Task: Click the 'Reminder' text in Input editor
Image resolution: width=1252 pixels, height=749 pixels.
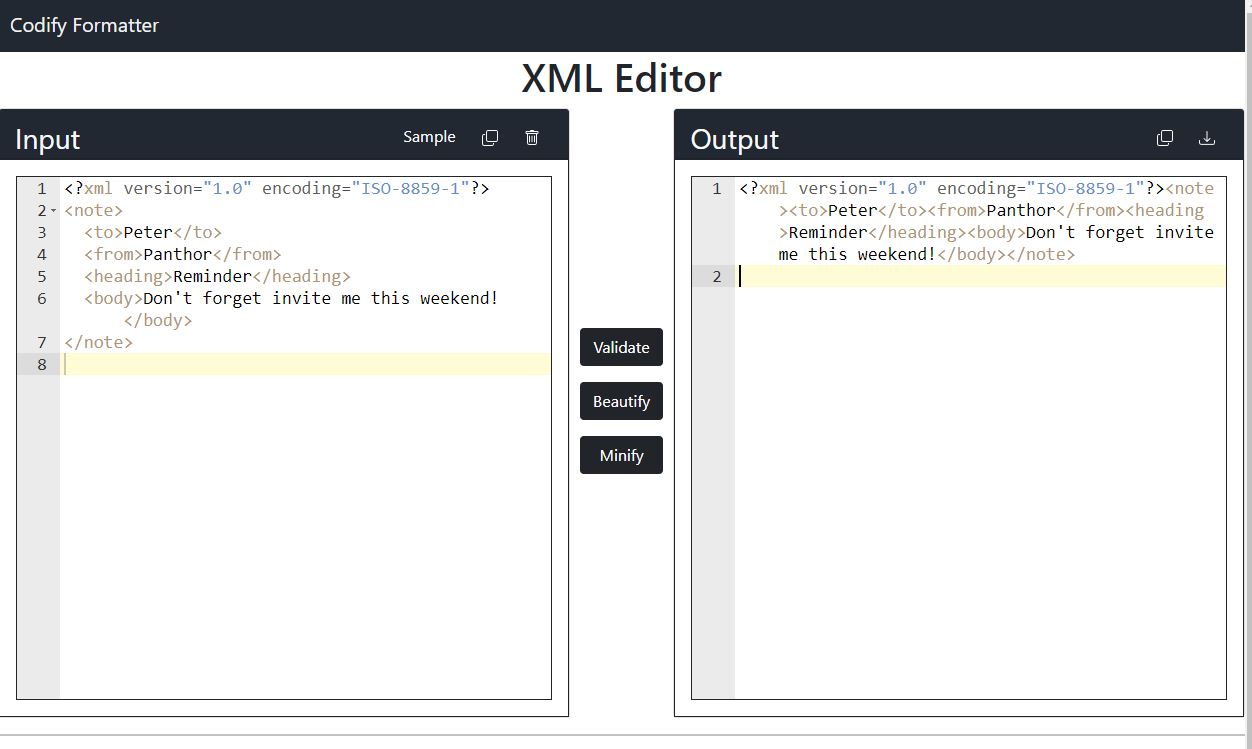Action: [x=212, y=276]
